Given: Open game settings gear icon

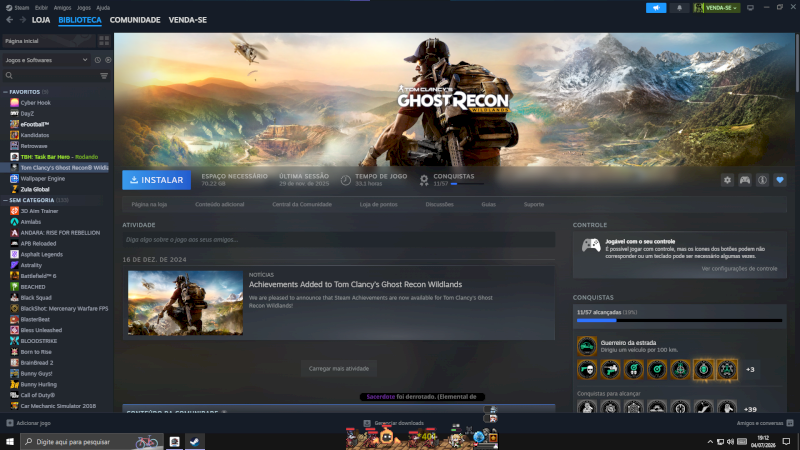Looking at the screenshot, I should [727, 180].
